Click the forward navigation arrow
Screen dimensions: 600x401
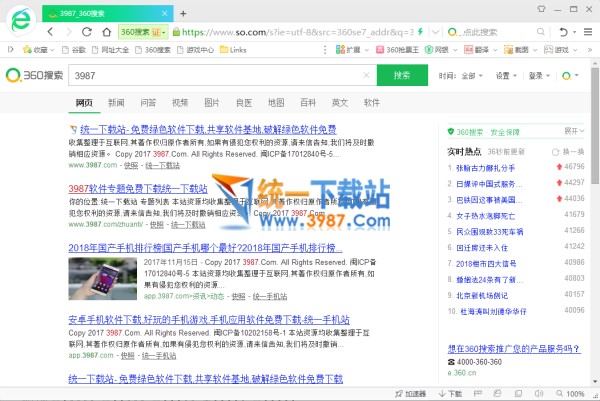coord(69,32)
